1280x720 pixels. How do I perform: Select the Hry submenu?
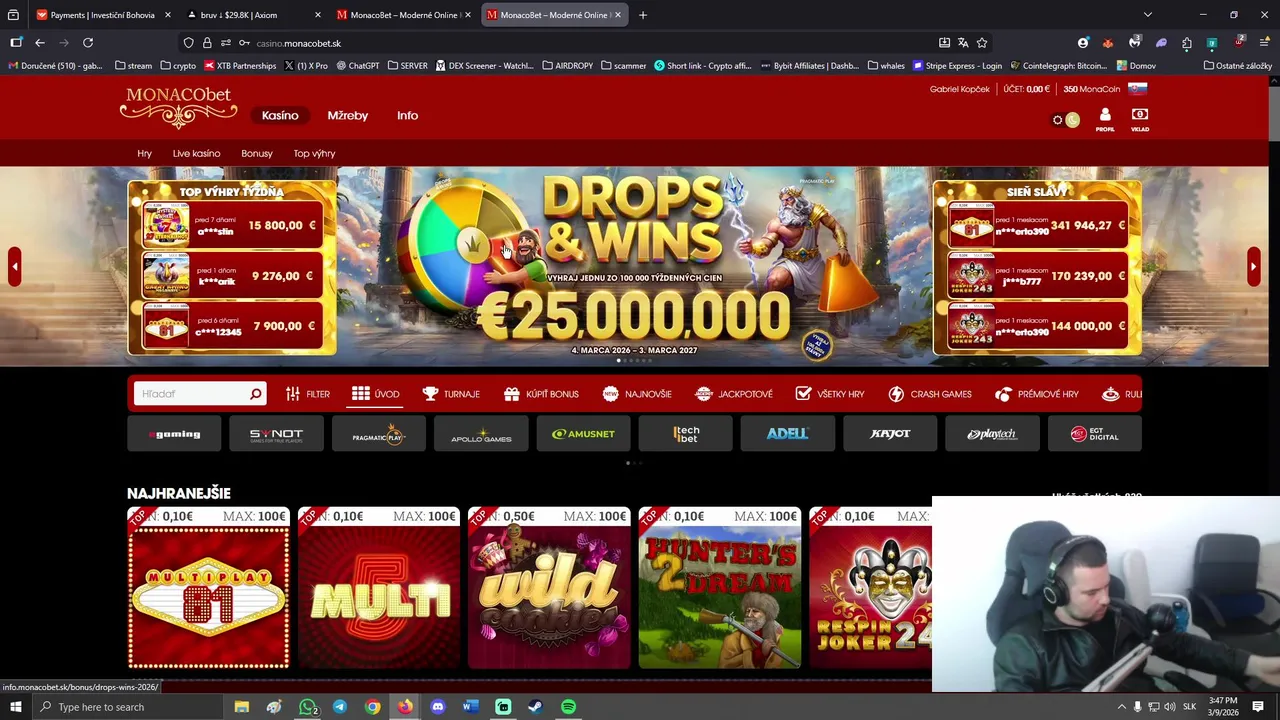point(144,154)
